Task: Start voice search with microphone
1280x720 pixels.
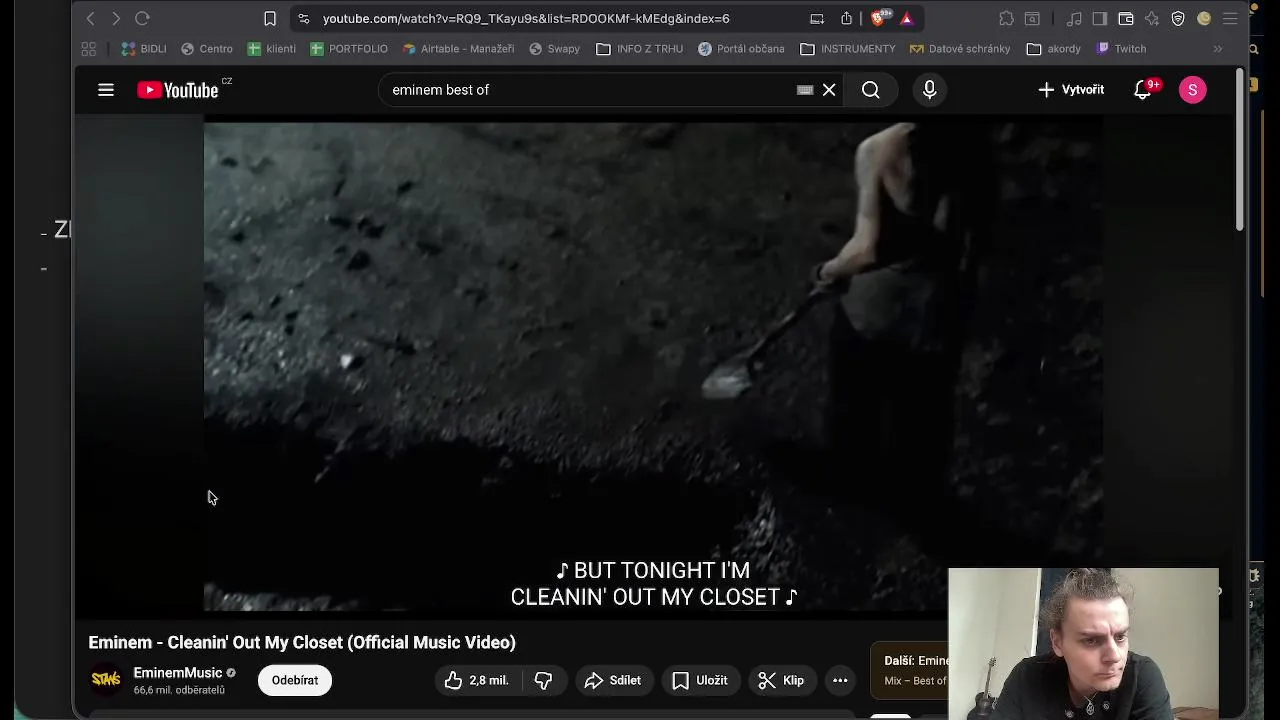Action: pyautogui.click(x=930, y=90)
